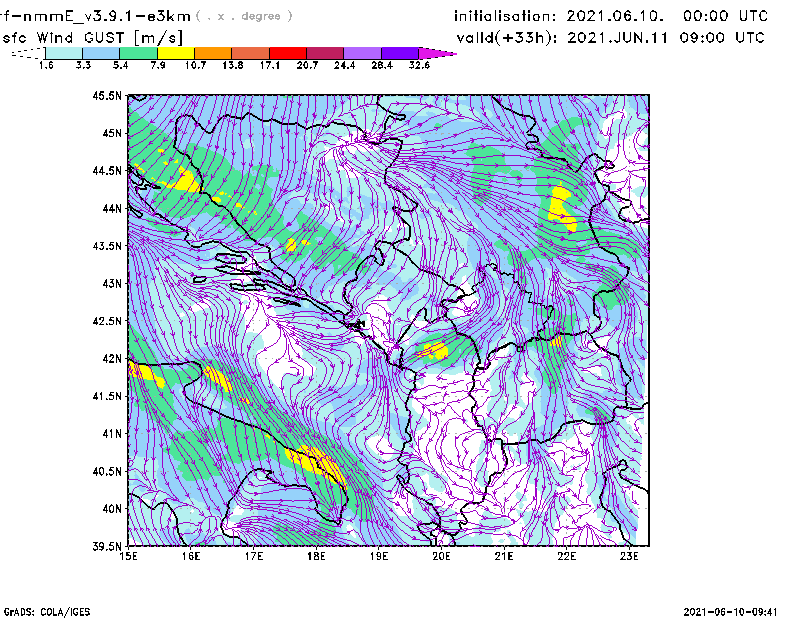Click the 00:00 UTC initialisation time
This screenshot has width=800, height=618.
coord(725,16)
